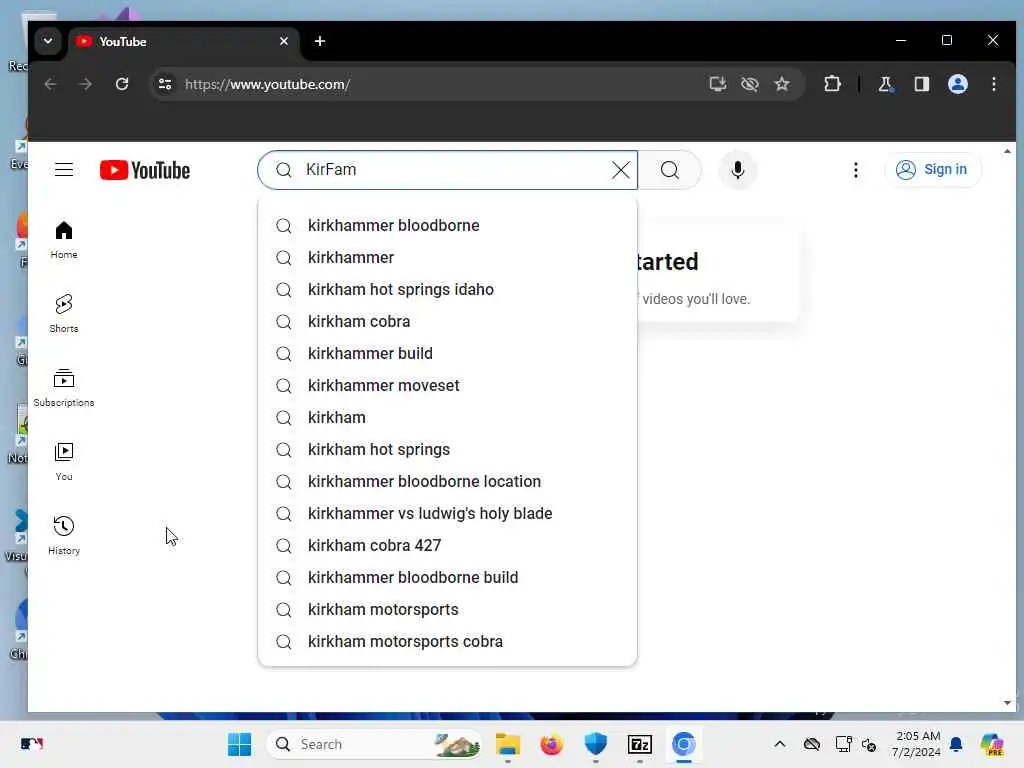Click the YouTube logo

click(145, 170)
